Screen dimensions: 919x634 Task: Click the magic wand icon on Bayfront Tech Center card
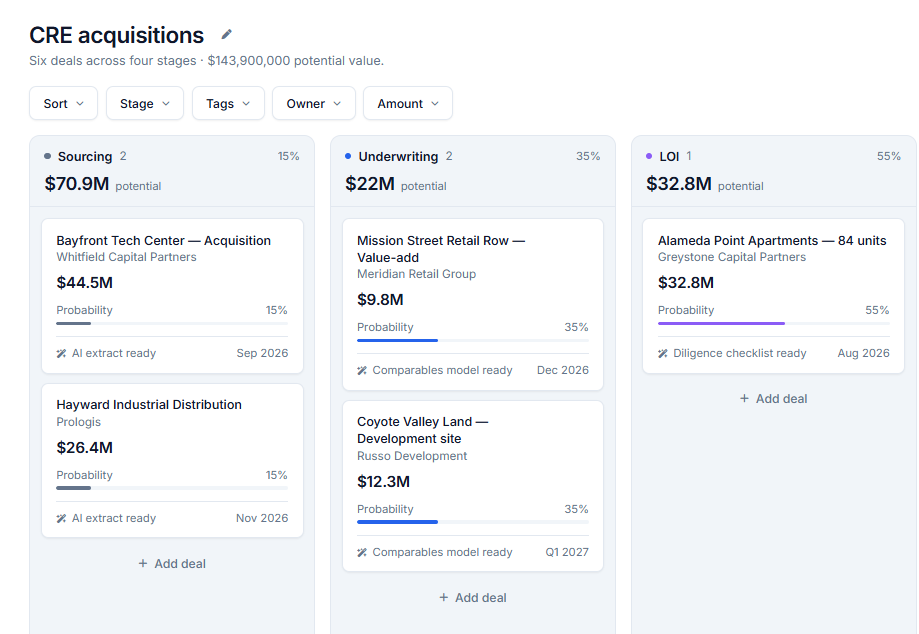[x=61, y=353]
